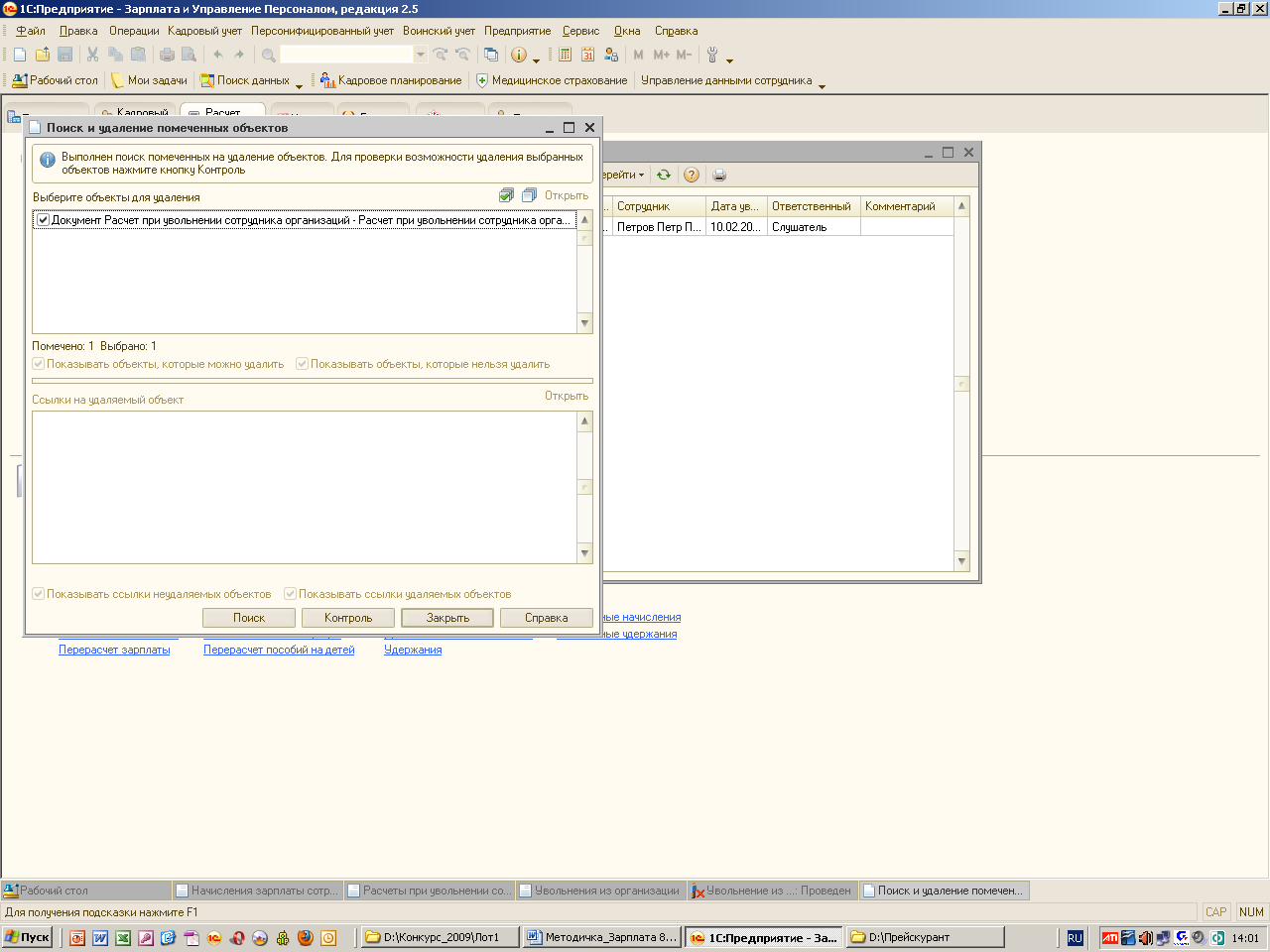Click the Справка button in the dialog
Image resolution: width=1270 pixels, height=952 pixels.
(547, 618)
